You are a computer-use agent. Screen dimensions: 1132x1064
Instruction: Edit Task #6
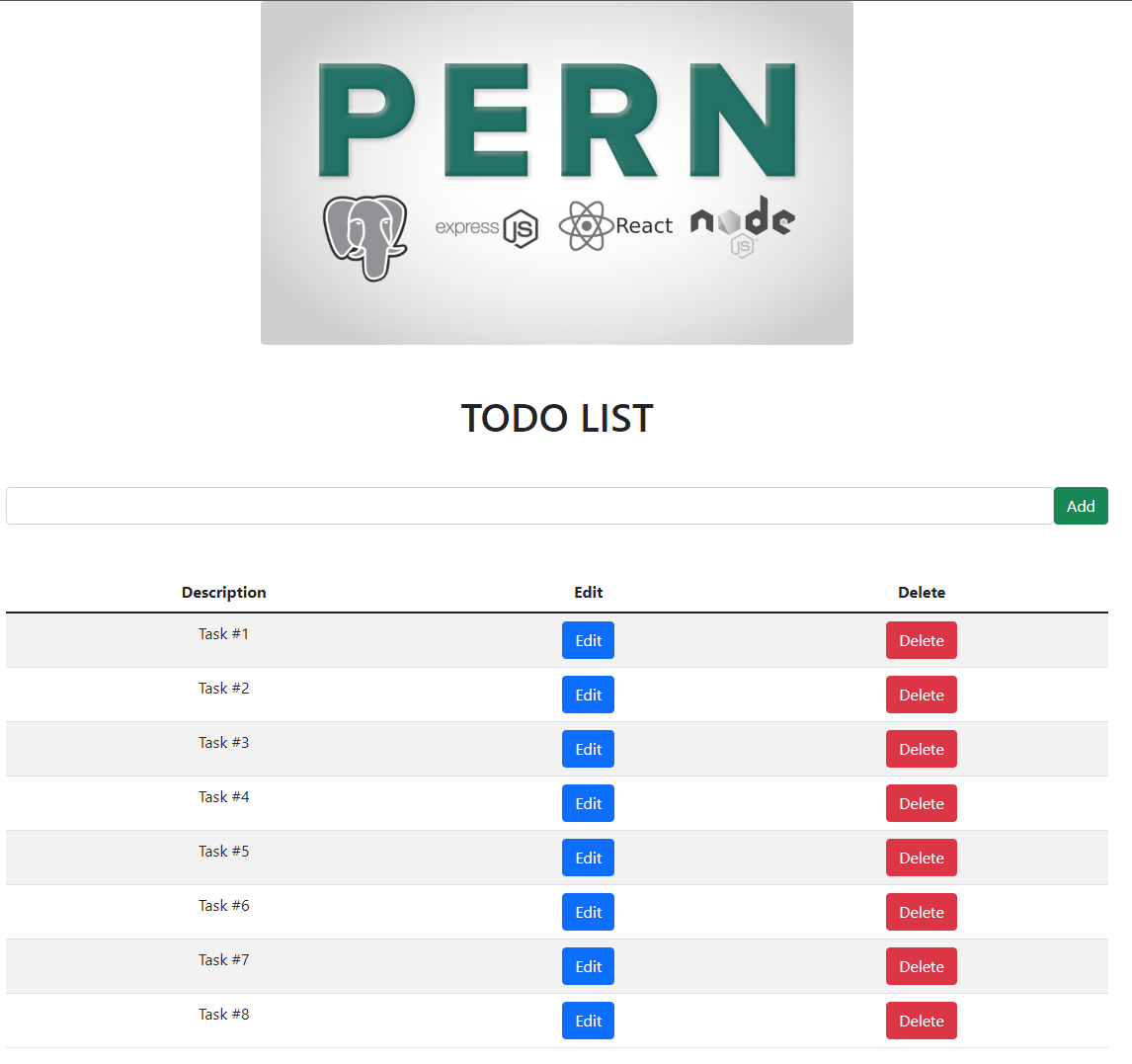(x=588, y=912)
